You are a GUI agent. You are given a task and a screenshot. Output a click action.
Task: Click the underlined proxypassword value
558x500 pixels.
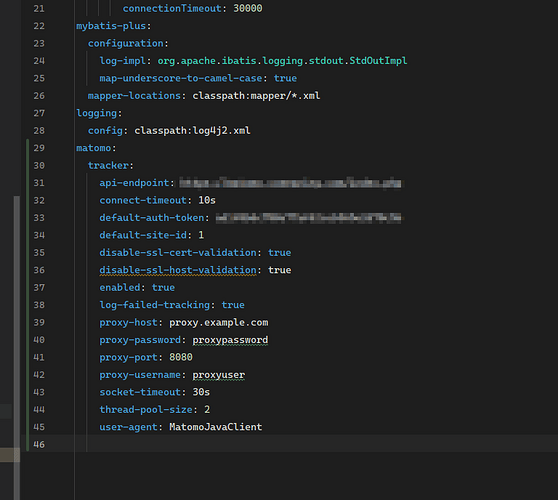click(230, 340)
